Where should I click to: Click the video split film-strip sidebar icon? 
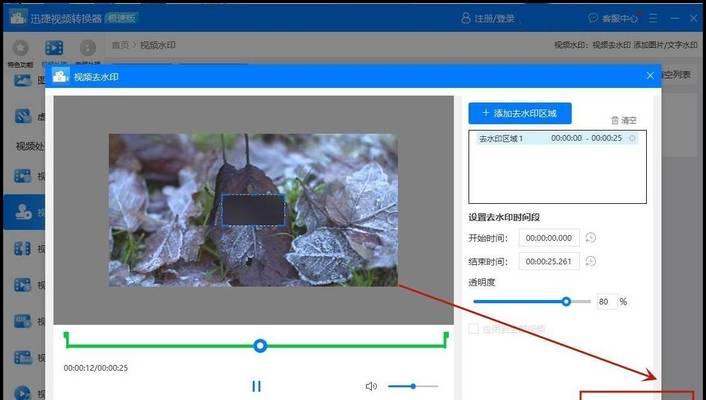coord(23,248)
